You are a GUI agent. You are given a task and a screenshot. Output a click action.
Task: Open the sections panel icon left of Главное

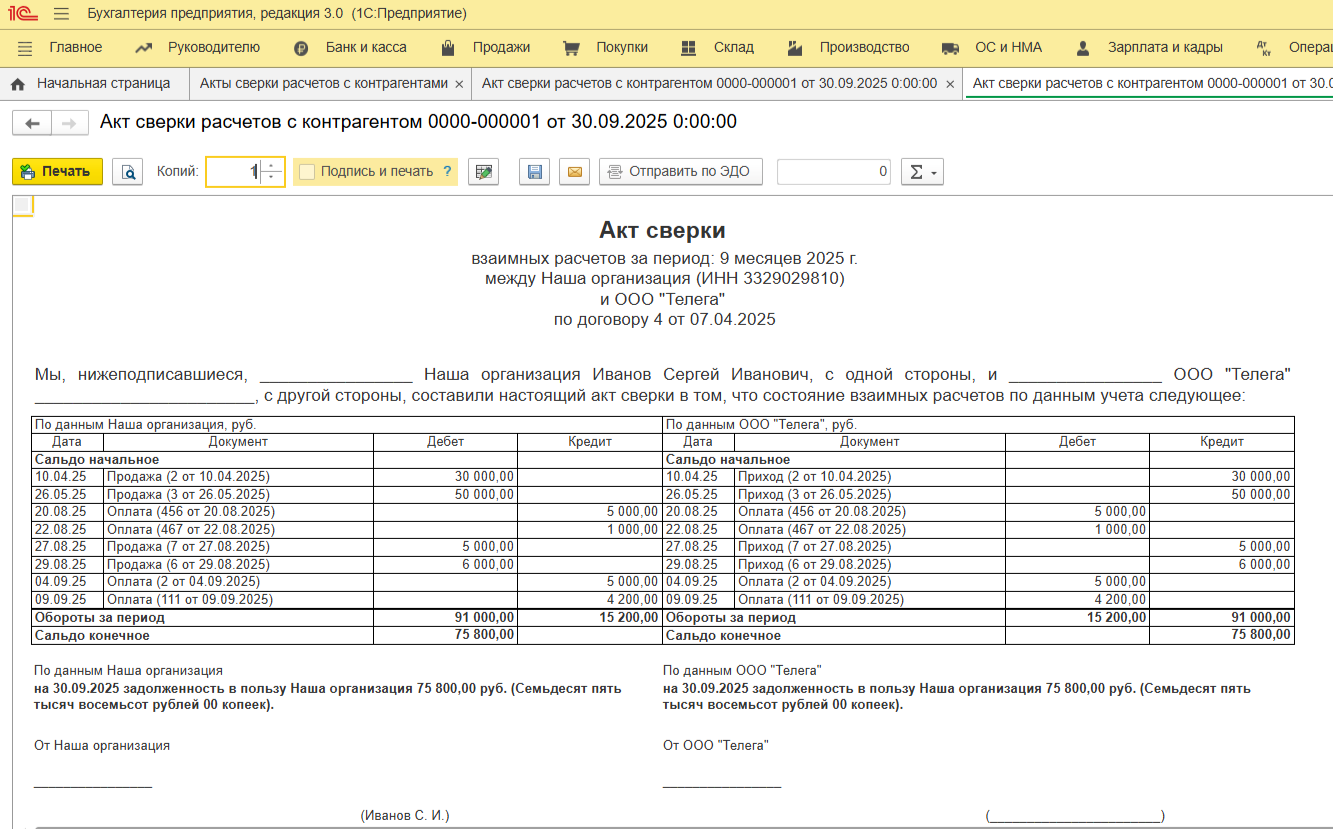click(x=25, y=48)
